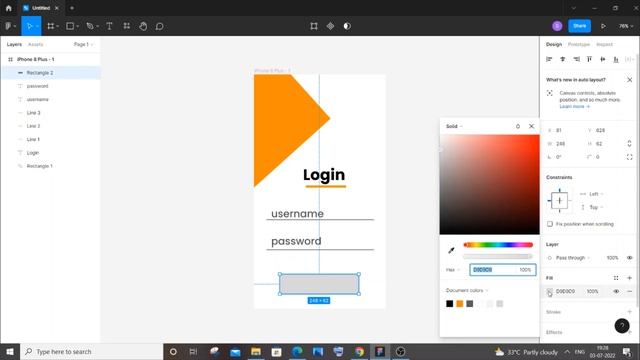This screenshot has width=640, height=360.
Task: Open the Help question-mark button
Action: click(622, 326)
